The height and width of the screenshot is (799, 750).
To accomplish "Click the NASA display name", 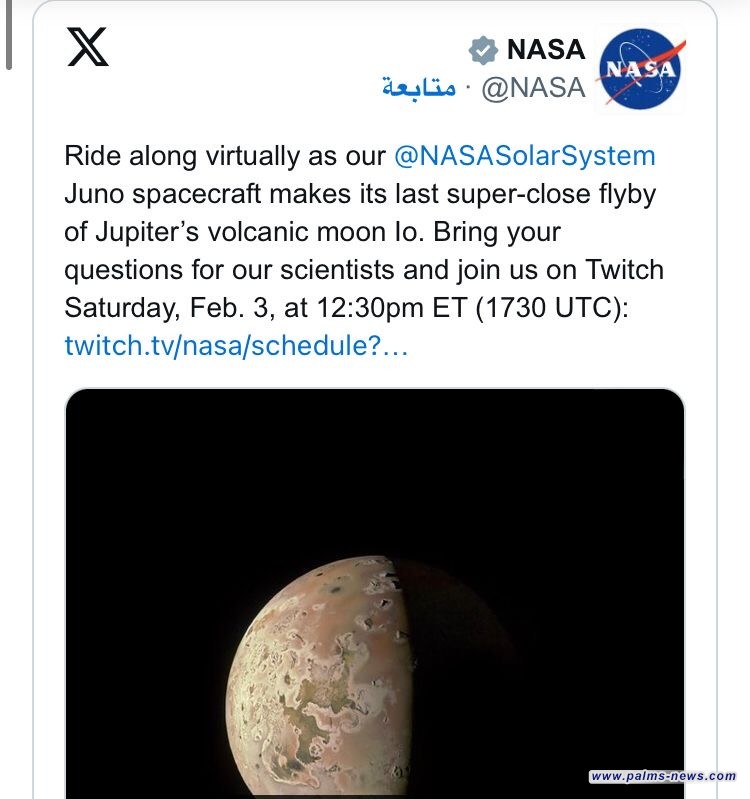I will click(x=544, y=49).
